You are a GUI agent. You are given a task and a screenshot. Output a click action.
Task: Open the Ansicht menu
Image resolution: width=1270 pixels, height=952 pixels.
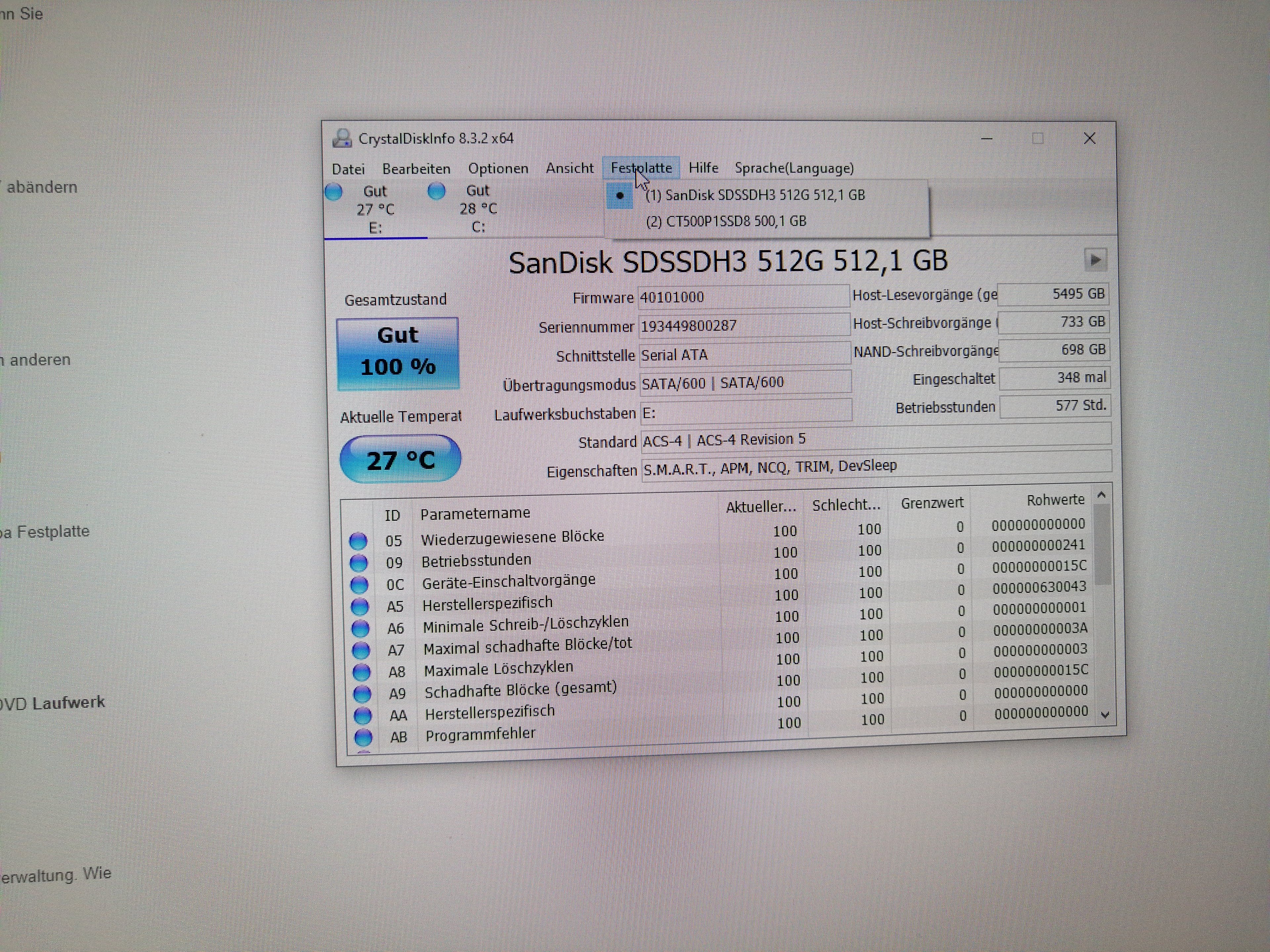pyautogui.click(x=570, y=168)
